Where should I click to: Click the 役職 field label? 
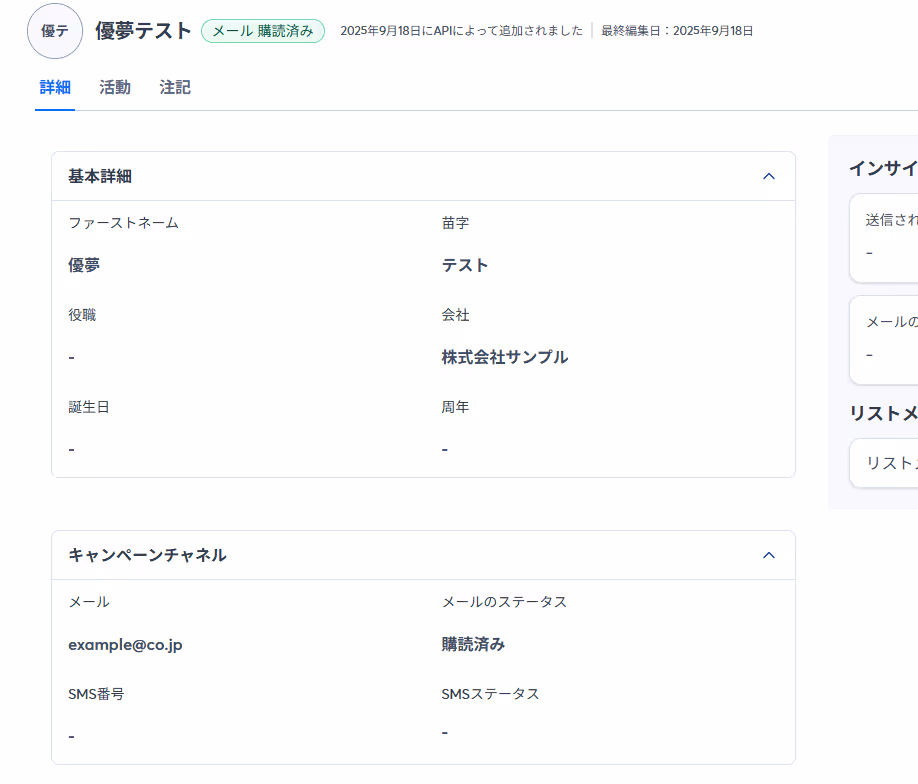[82, 315]
